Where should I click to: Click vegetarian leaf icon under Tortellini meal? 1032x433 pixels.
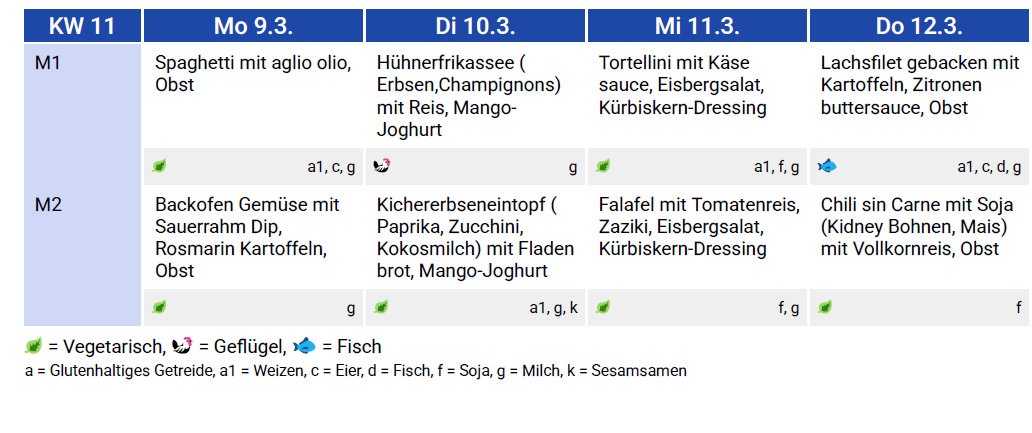604,166
